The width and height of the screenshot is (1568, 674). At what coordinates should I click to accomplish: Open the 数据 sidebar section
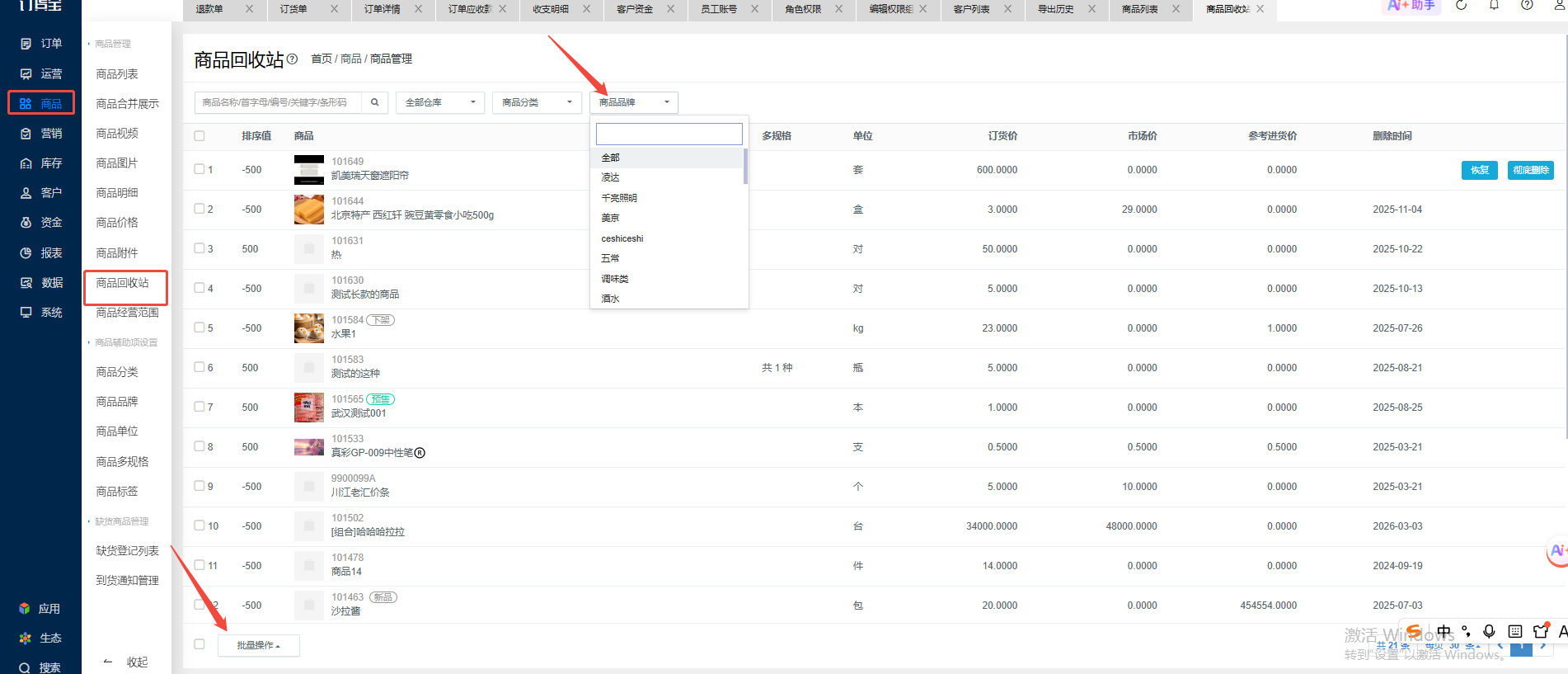coord(41,283)
